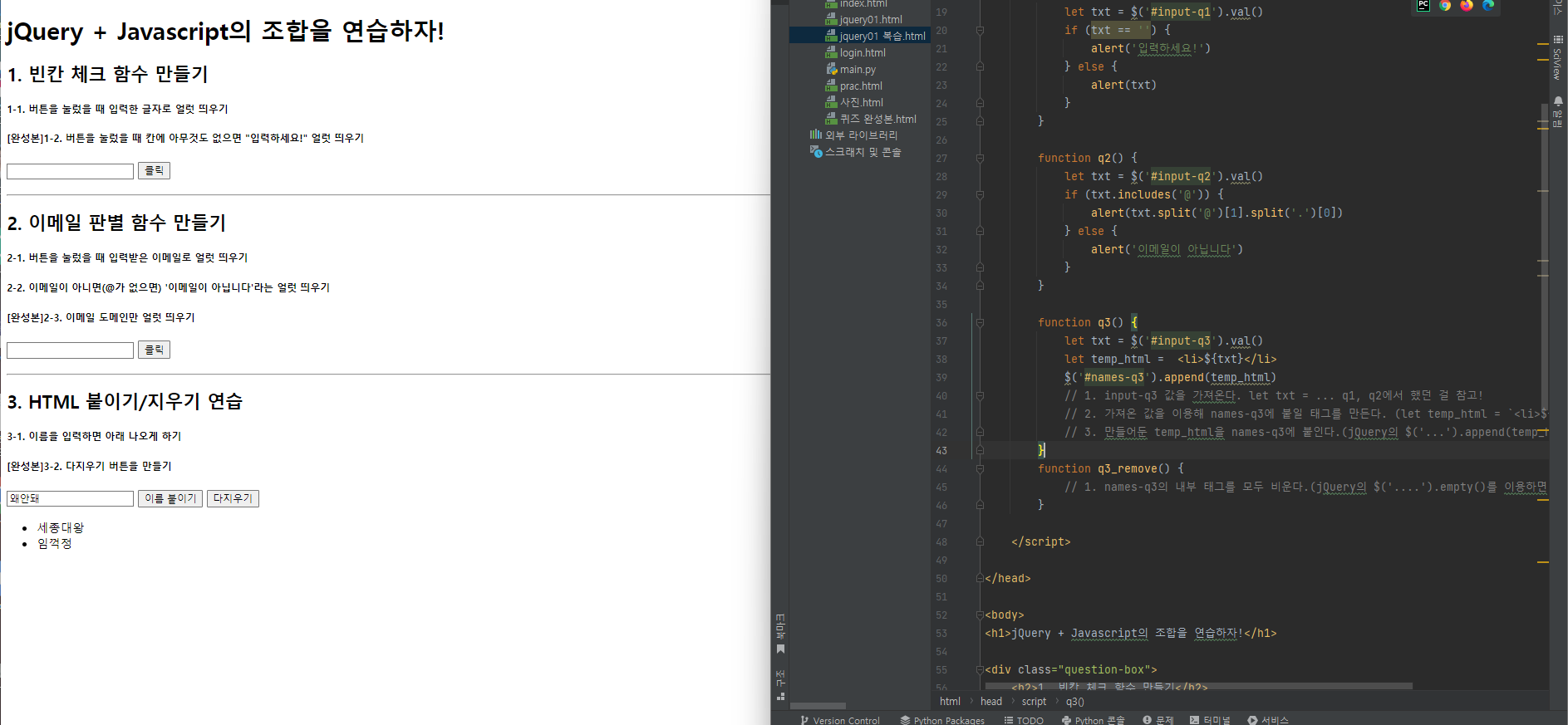Collapse the body tag at line 52
Image resolution: width=1568 pixels, height=725 pixels.
tap(980, 615)
